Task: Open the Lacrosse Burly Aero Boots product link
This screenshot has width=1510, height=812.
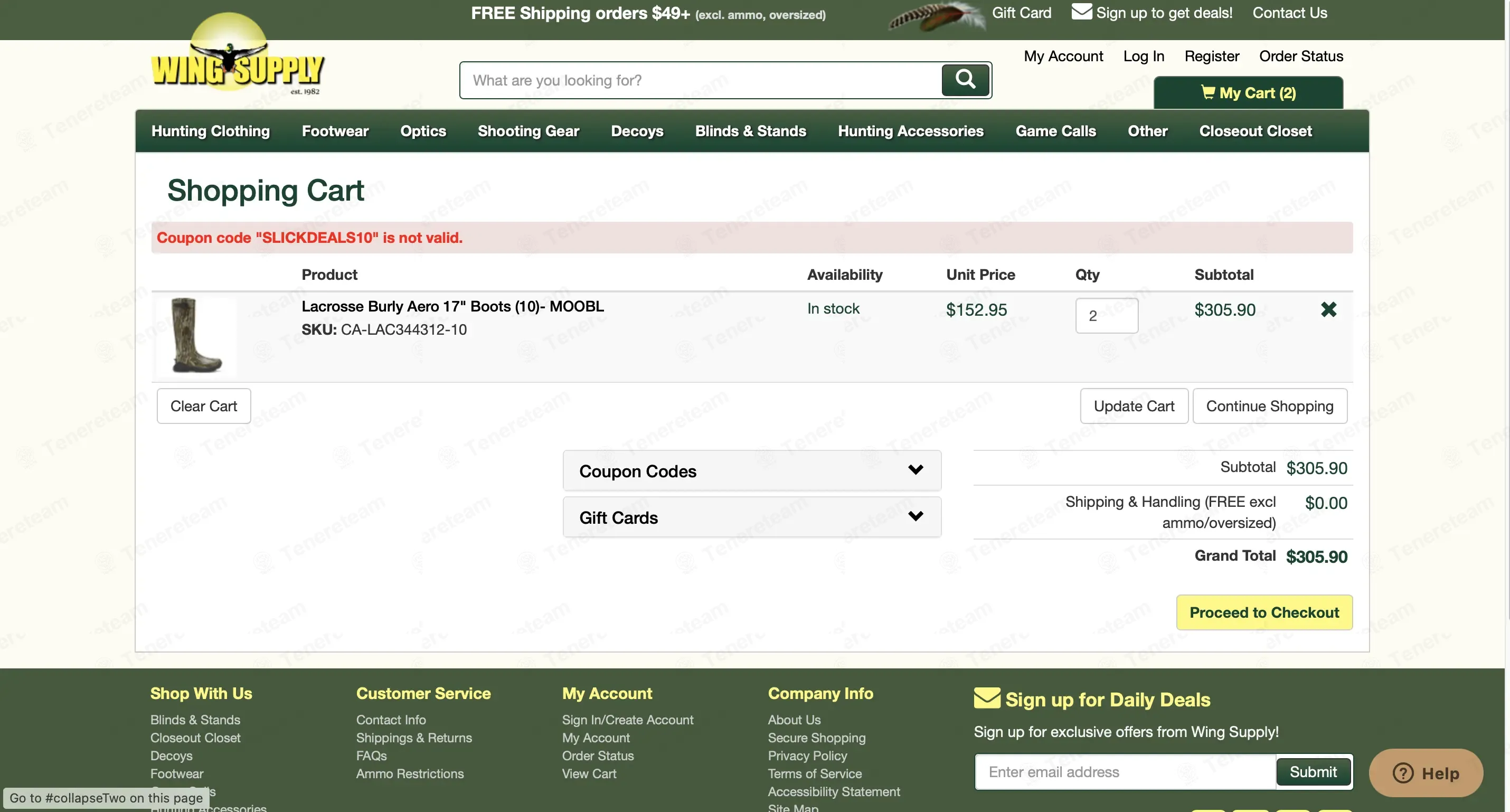Action: point(452,306)
